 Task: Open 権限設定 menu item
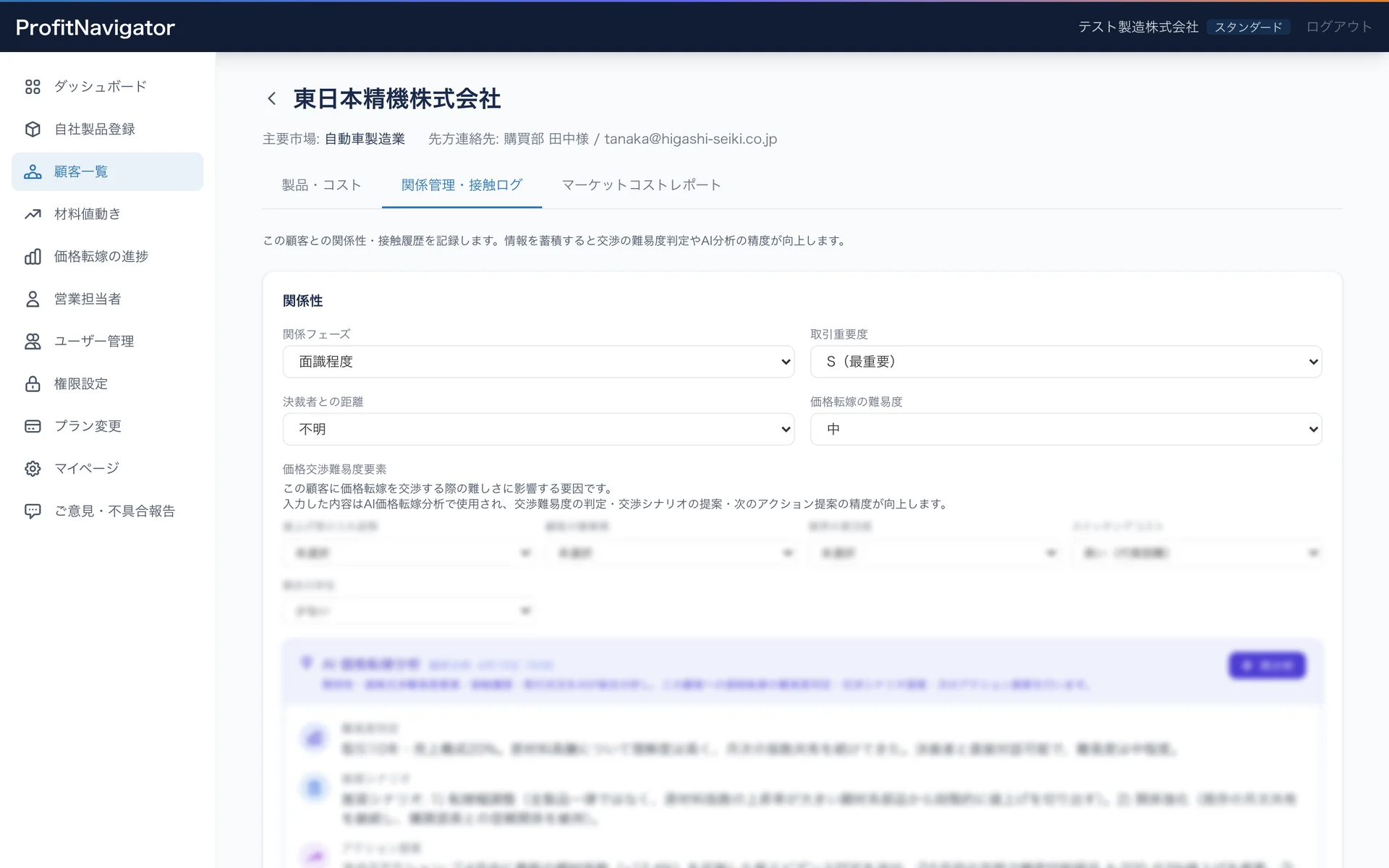pos(108,383)
